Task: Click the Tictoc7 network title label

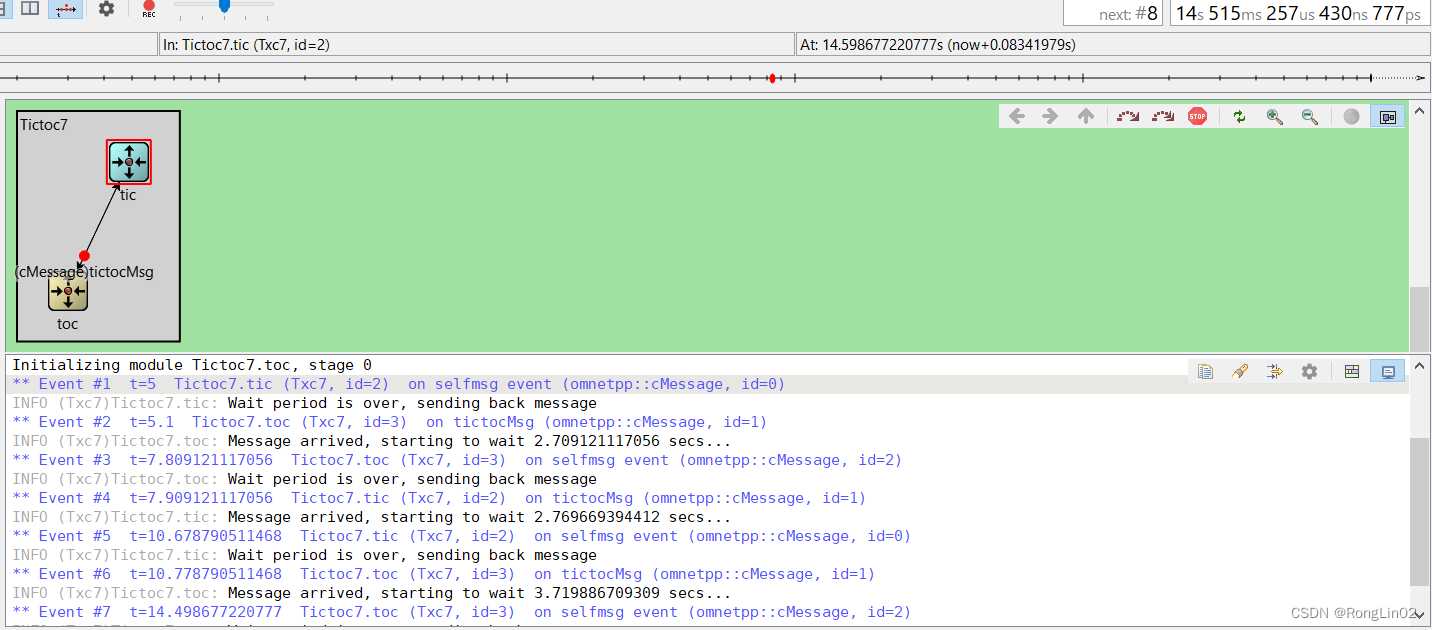Action: click(x=44, y=125)
